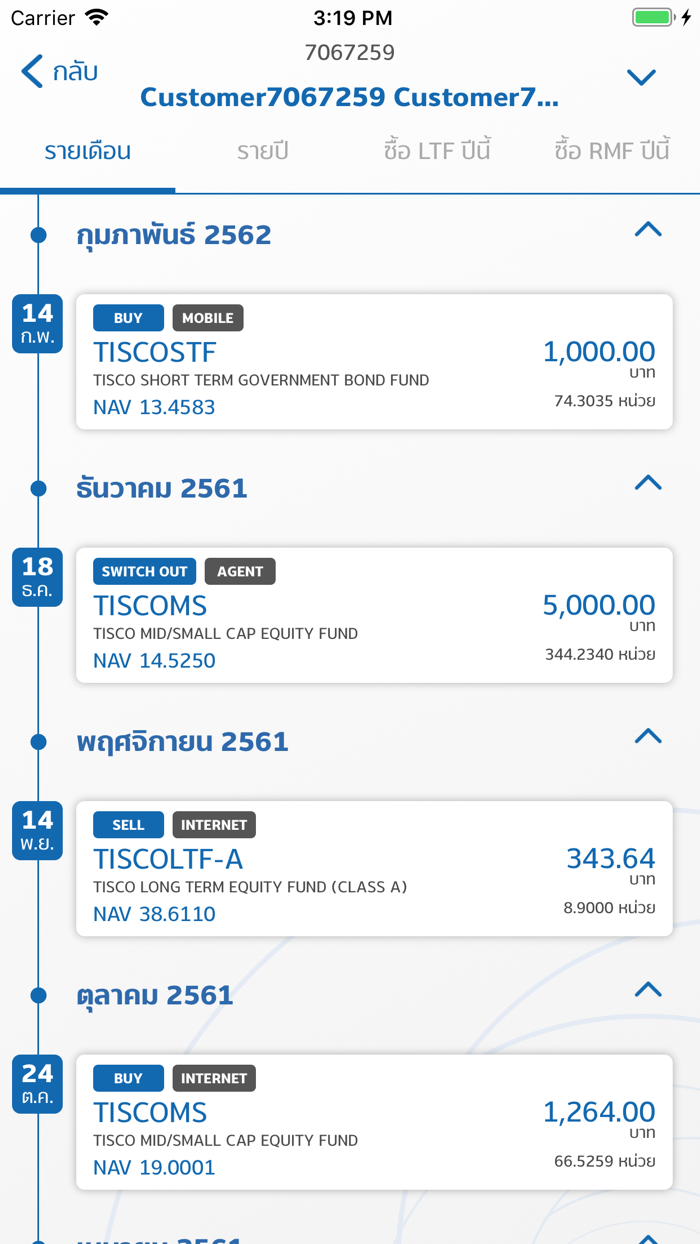The width and height of the screenshot is (700, 1244).
Task: Switch to the รายปี tab
Action: (262, 152)
